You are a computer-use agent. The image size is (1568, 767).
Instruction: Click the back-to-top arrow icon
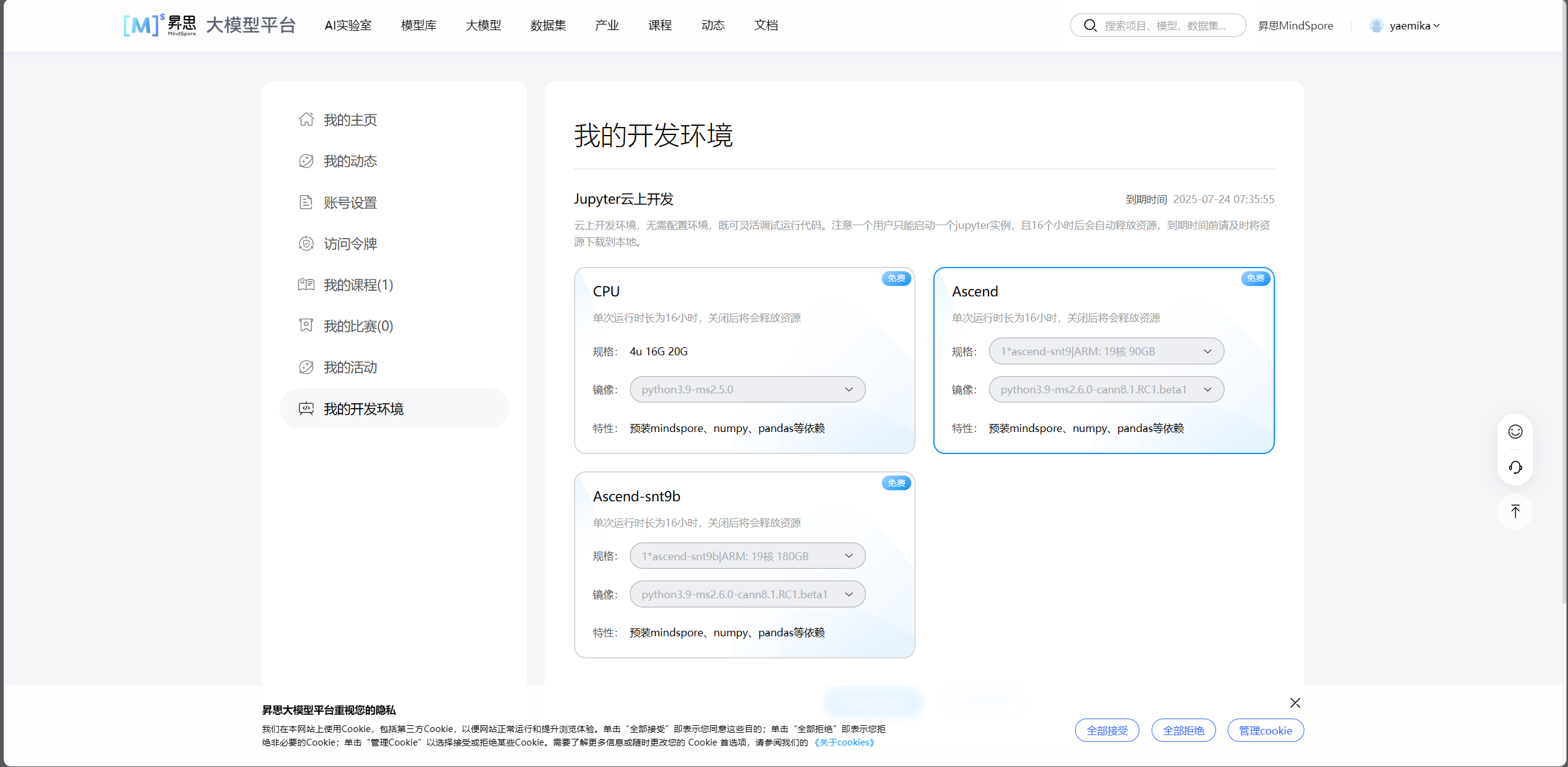tap(1515, 512)
